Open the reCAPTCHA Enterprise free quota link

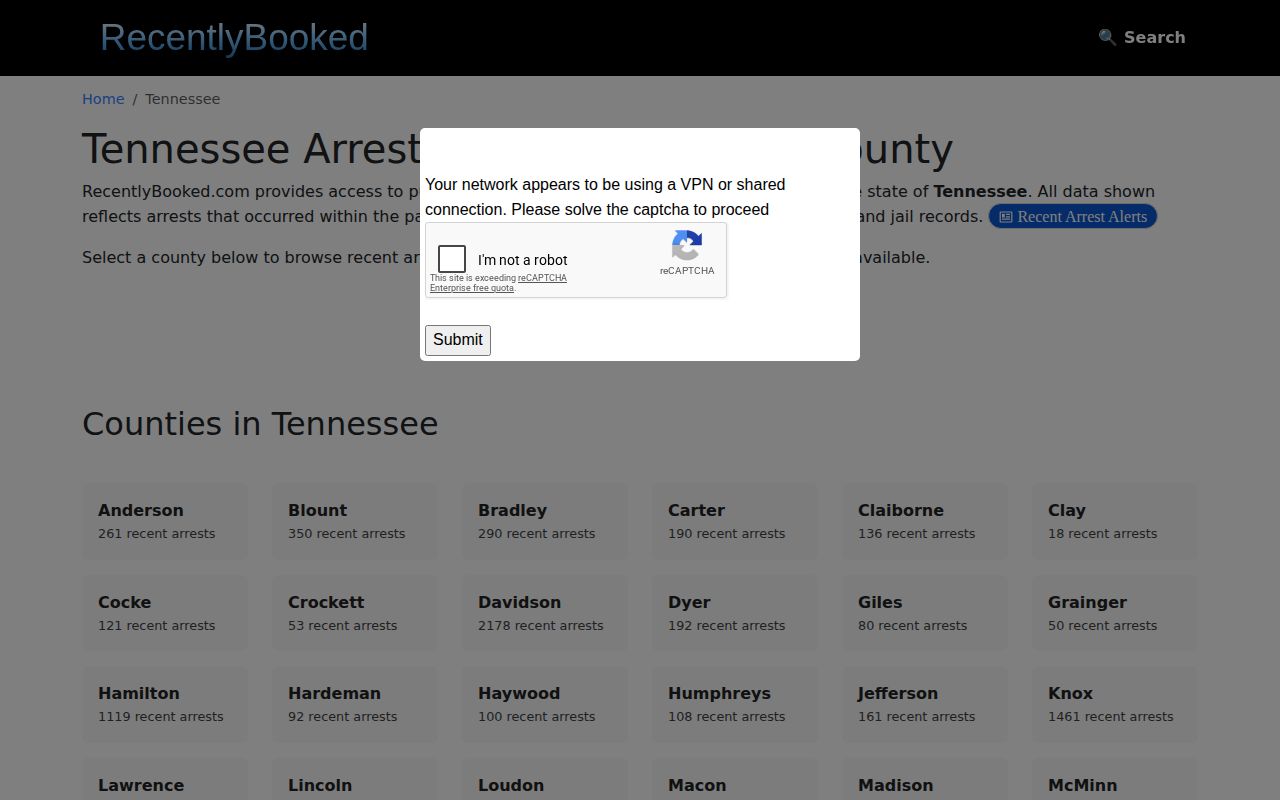pyautogui.click(x=498, y=283)
